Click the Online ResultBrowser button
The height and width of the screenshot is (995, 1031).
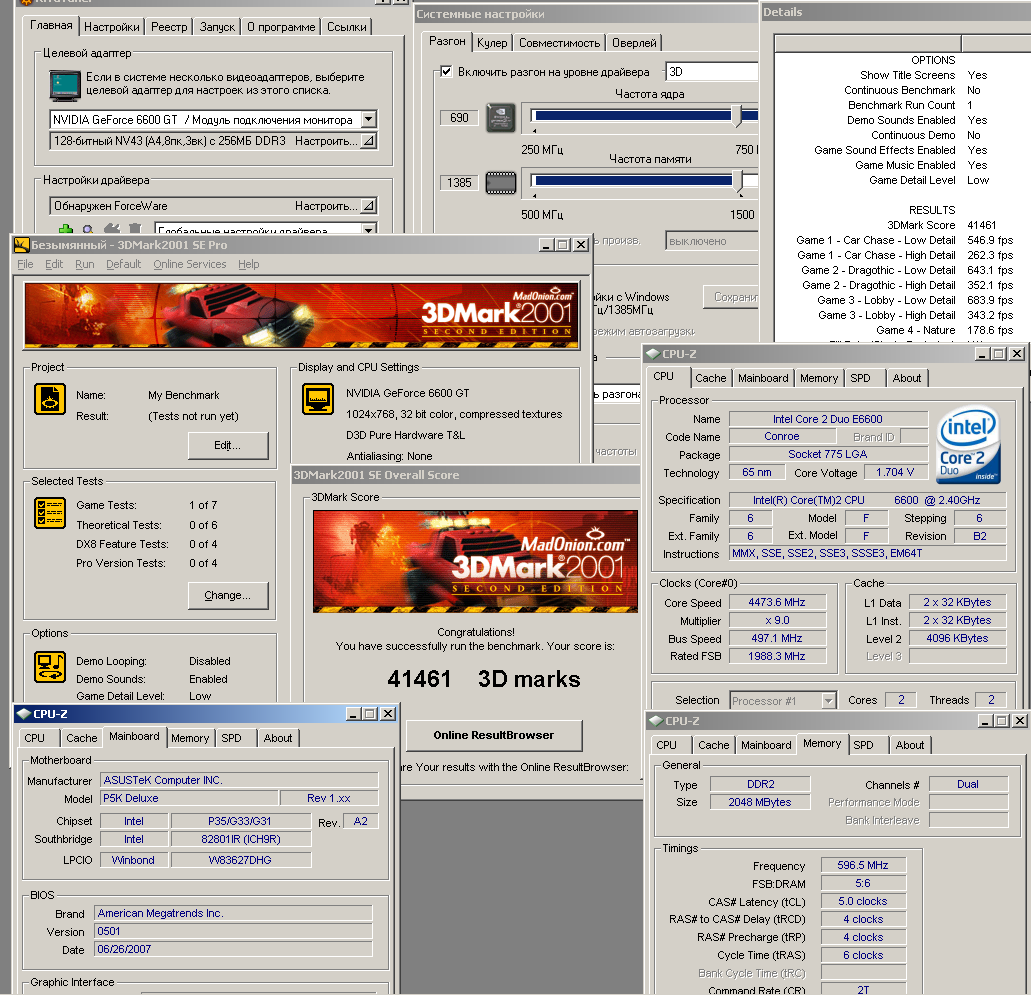494,735
